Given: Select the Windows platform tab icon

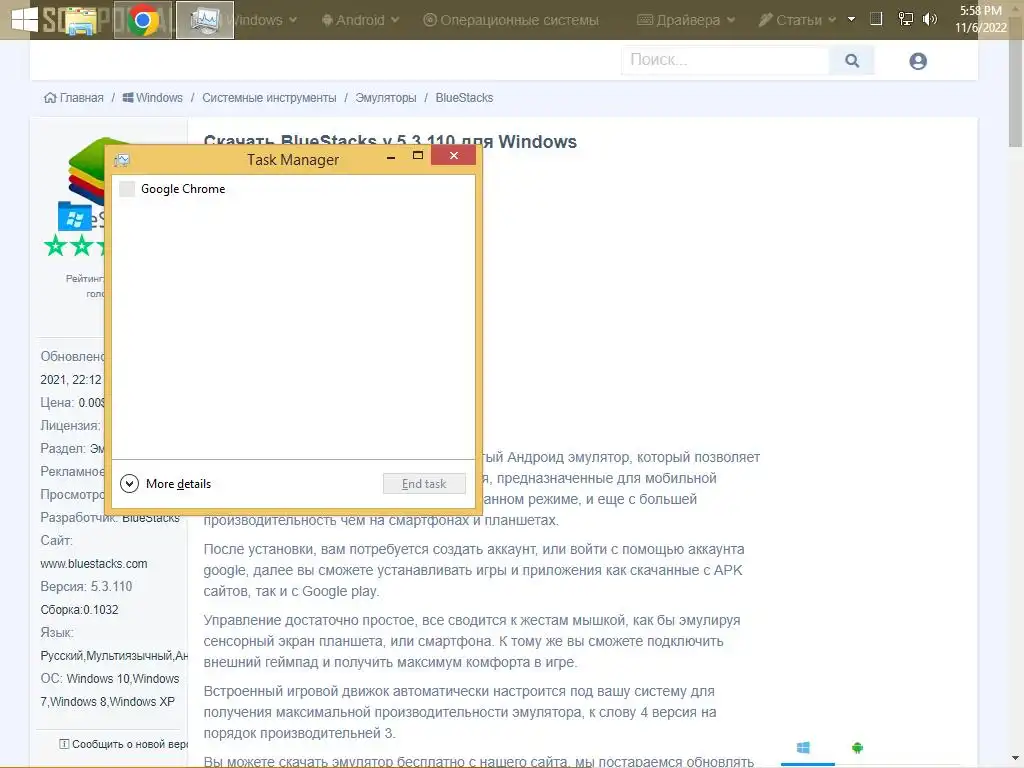Looking at the screenshot, I should point(803,748).
